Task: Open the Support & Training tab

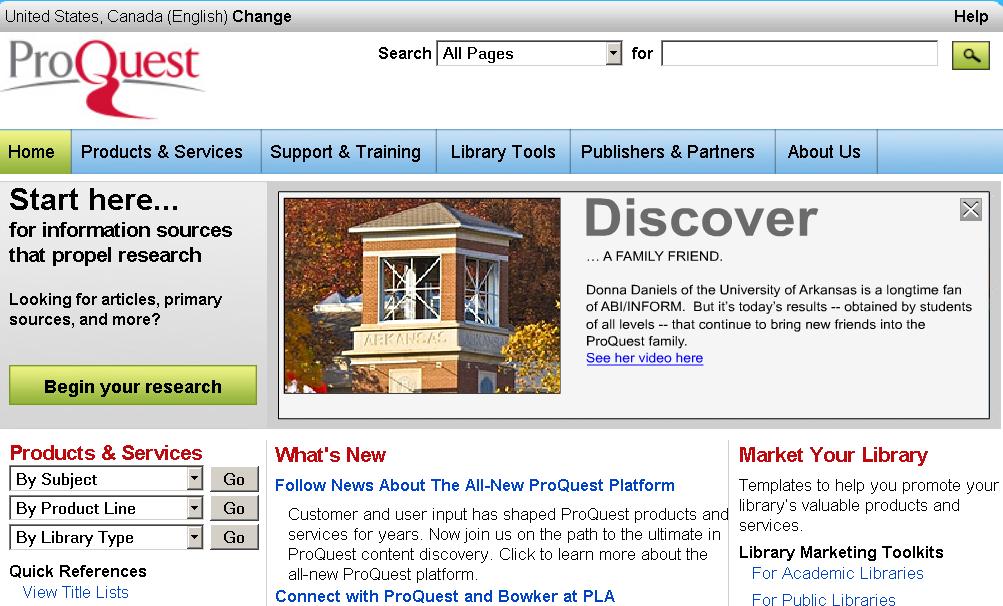Action: click(x=348, y=152)
